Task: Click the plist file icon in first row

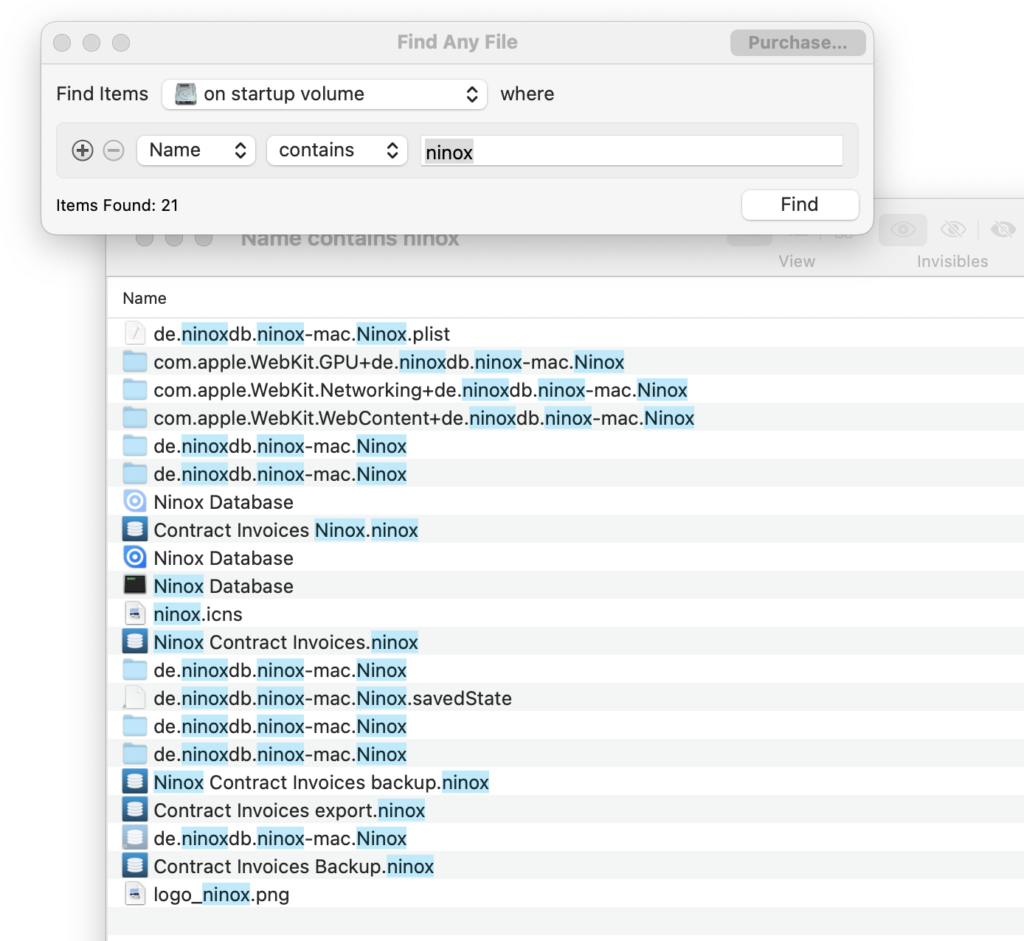Action: [x=135, y=334]
